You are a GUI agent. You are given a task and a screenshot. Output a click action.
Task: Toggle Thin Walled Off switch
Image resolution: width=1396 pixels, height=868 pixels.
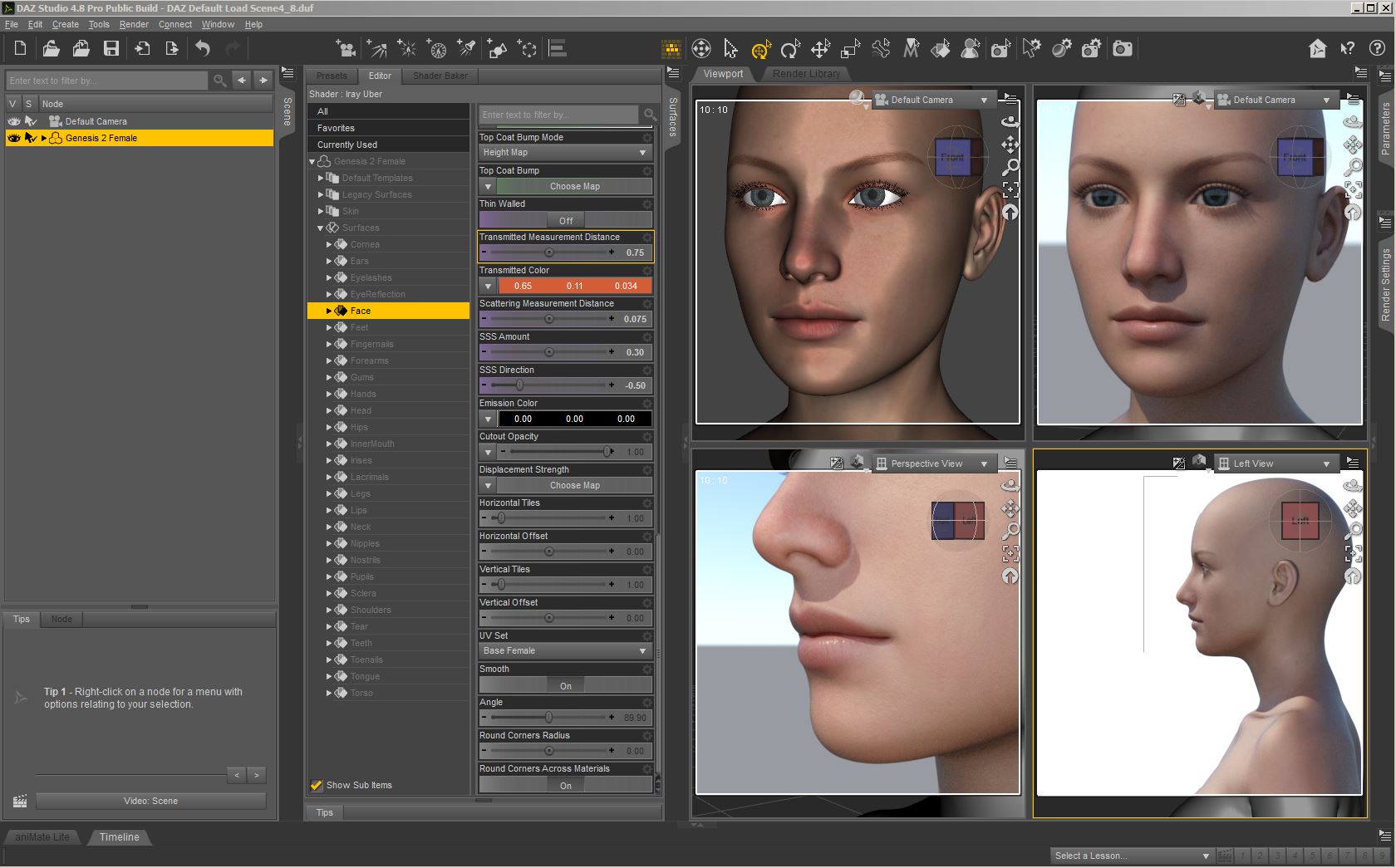(x=565, y=220)
